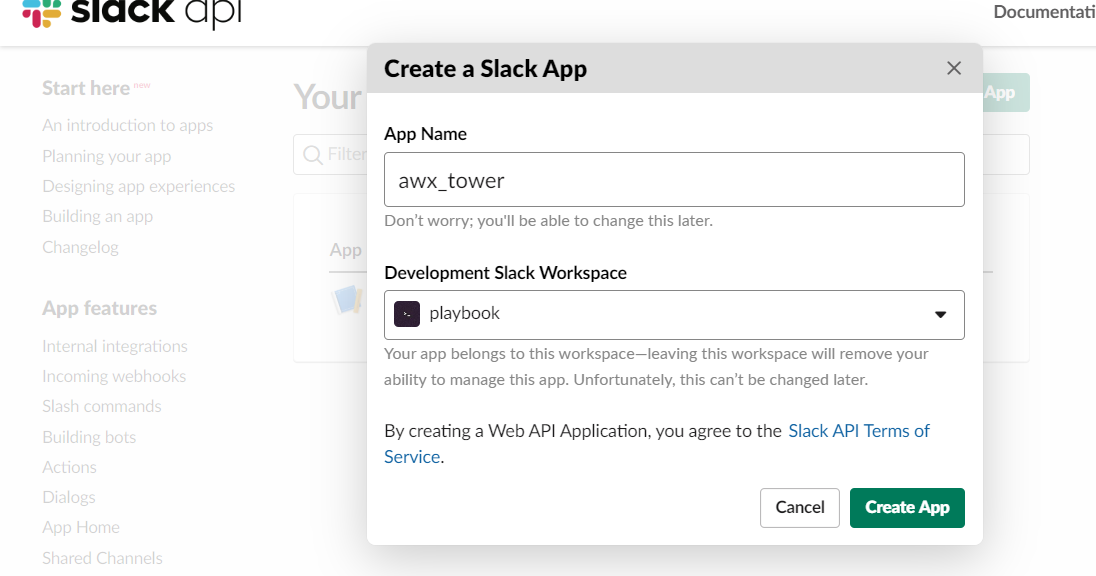Open Shared Channels in sidebar

click(x=102, y=558)
